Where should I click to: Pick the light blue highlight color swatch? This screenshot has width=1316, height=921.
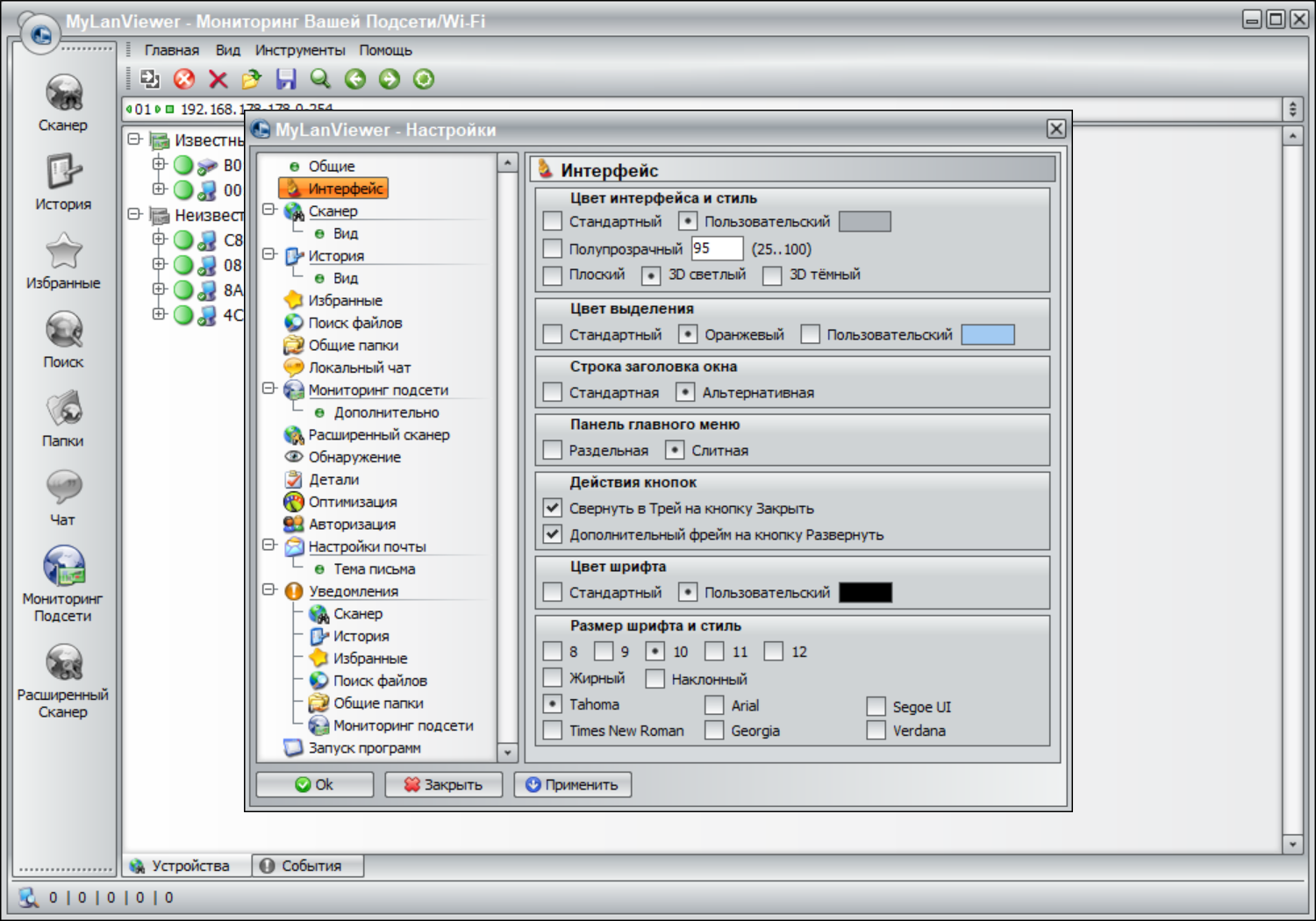click(x=988, y=334)
